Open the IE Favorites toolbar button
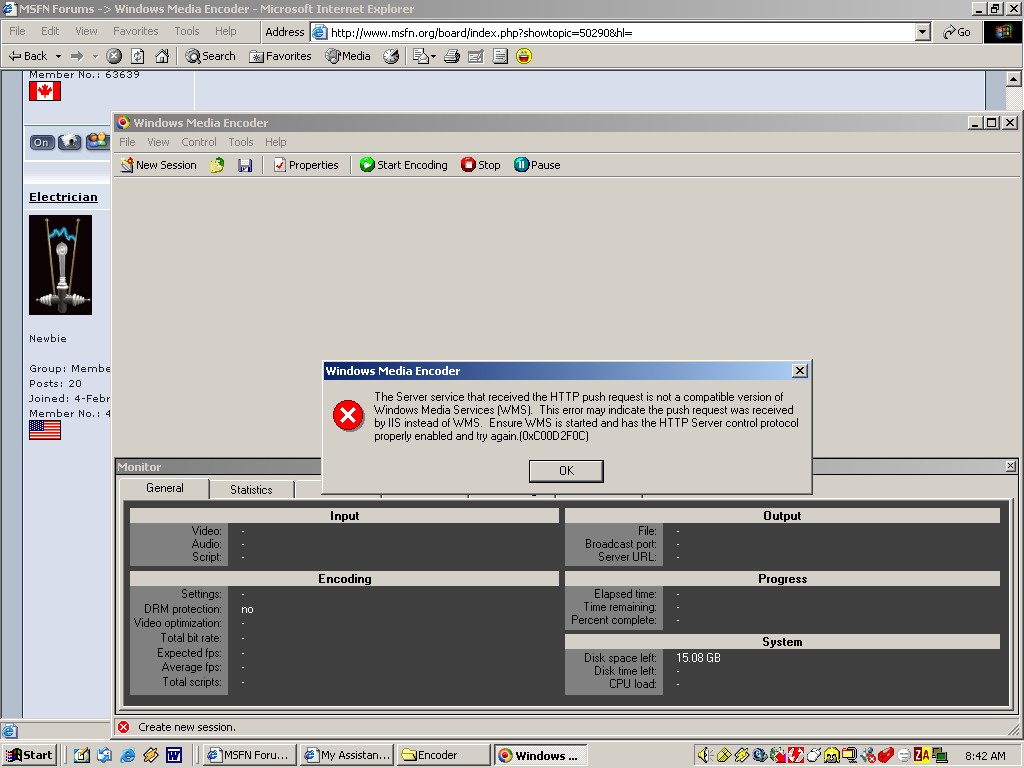 click(x=280, y=56)
